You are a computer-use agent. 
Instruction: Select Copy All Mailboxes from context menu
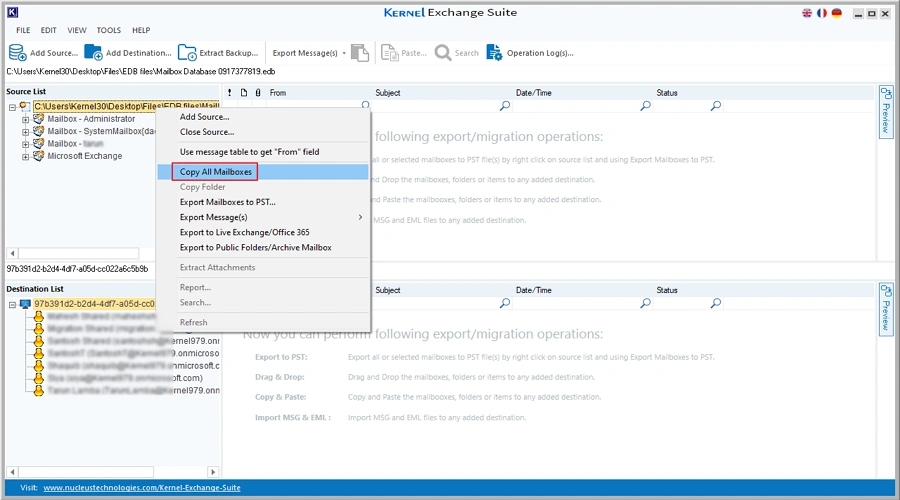215,172
